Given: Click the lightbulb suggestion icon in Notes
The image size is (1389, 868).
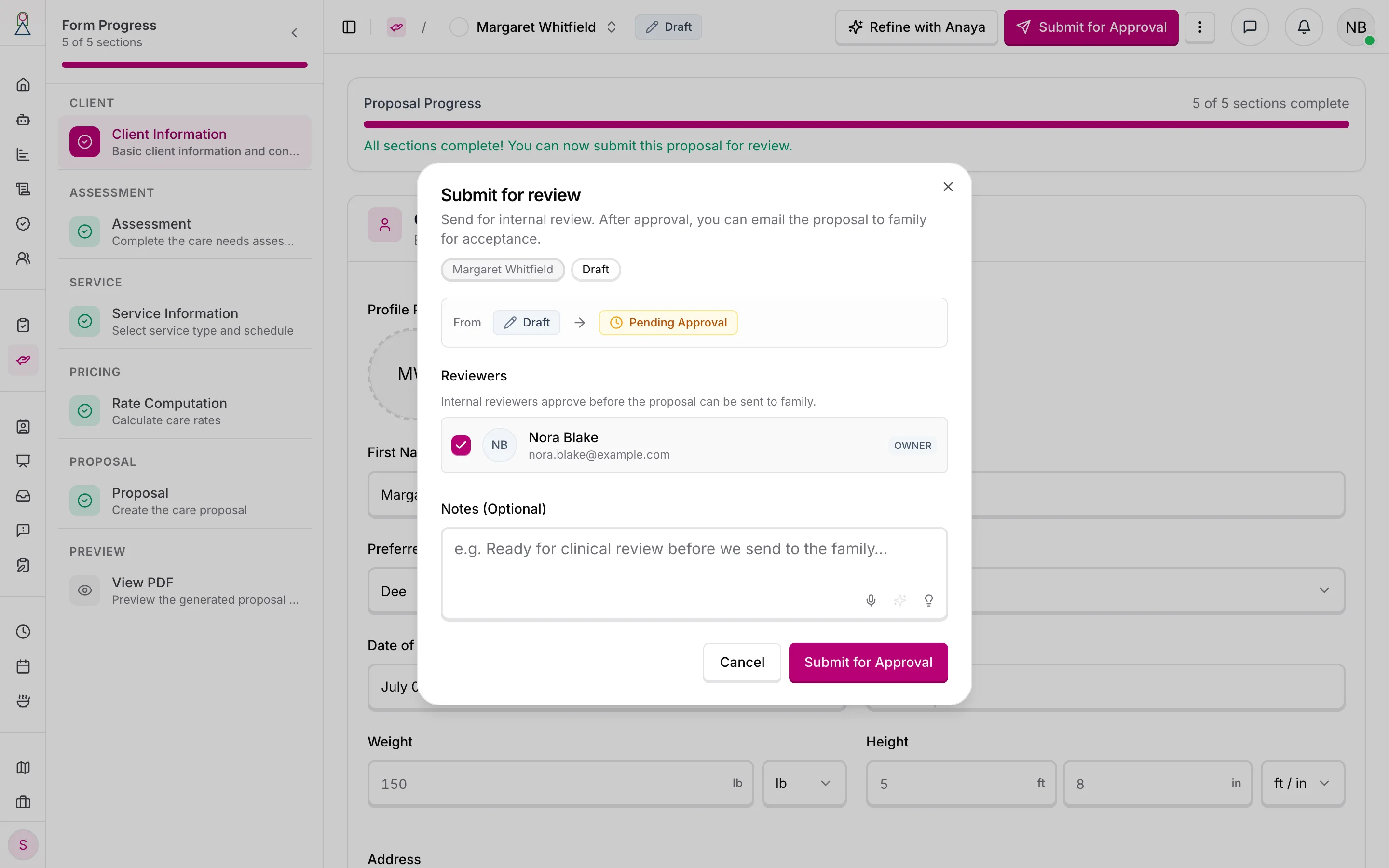Looking at the screenshot, I should [929, 600].
